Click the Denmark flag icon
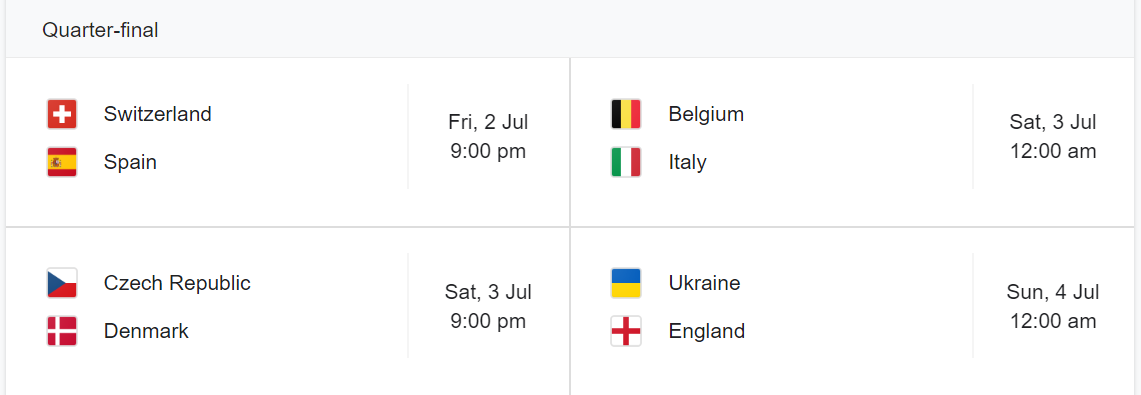Viewport: 1141px width, 395px height. coord(62,331)
